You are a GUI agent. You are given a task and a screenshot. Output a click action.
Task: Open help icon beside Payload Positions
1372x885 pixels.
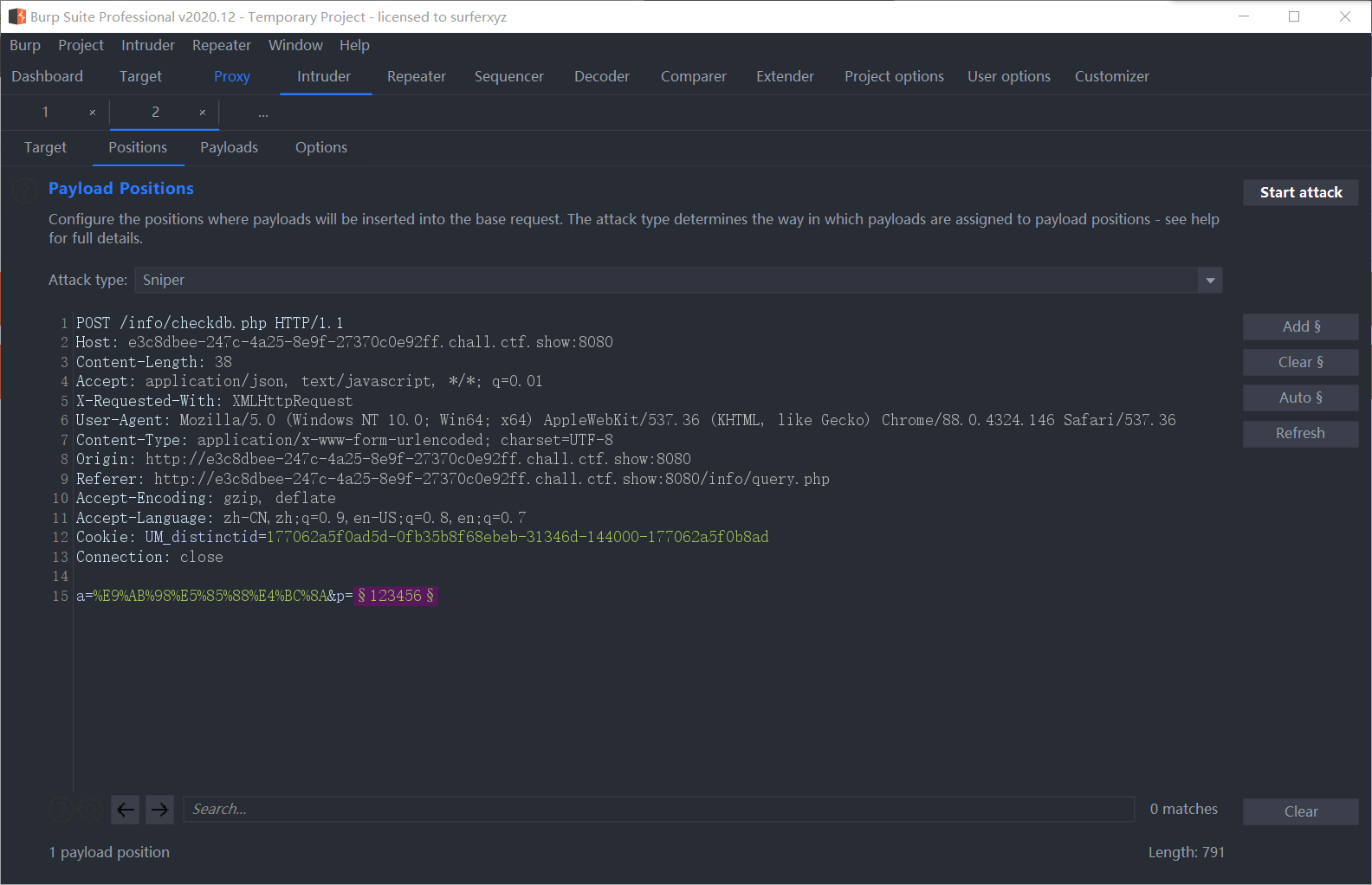tap(24, 190)
